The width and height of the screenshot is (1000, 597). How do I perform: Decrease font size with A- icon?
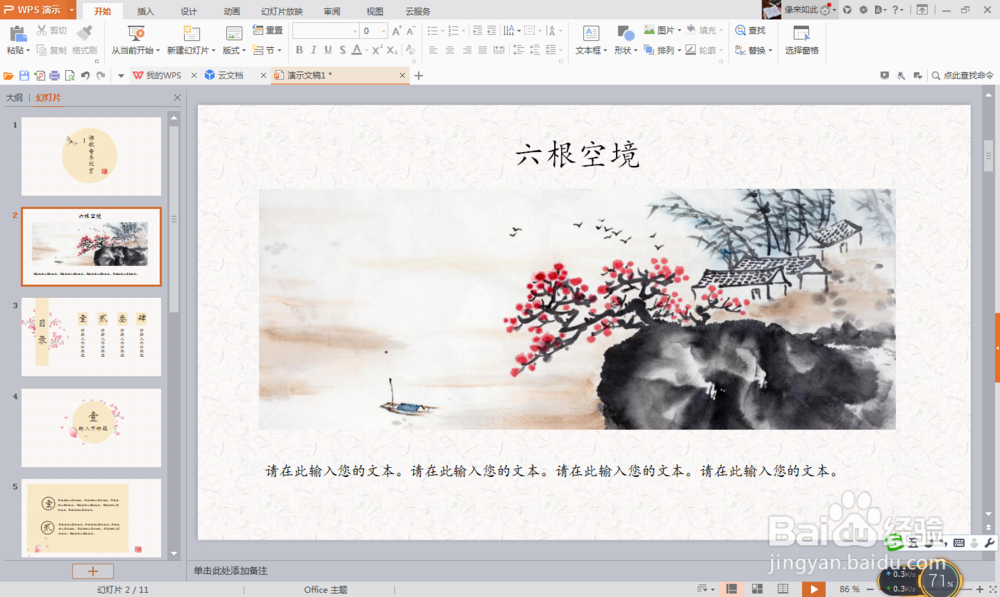click(411, 31)
